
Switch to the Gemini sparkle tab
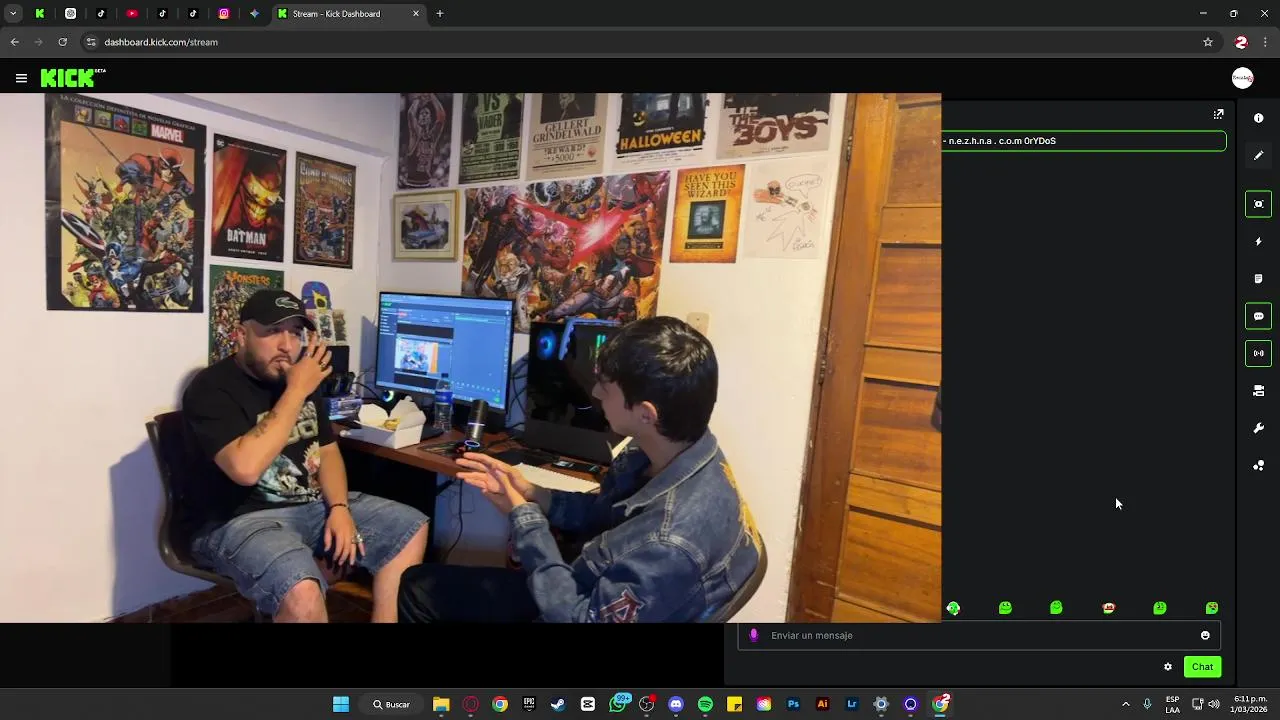tap(254, 13)
